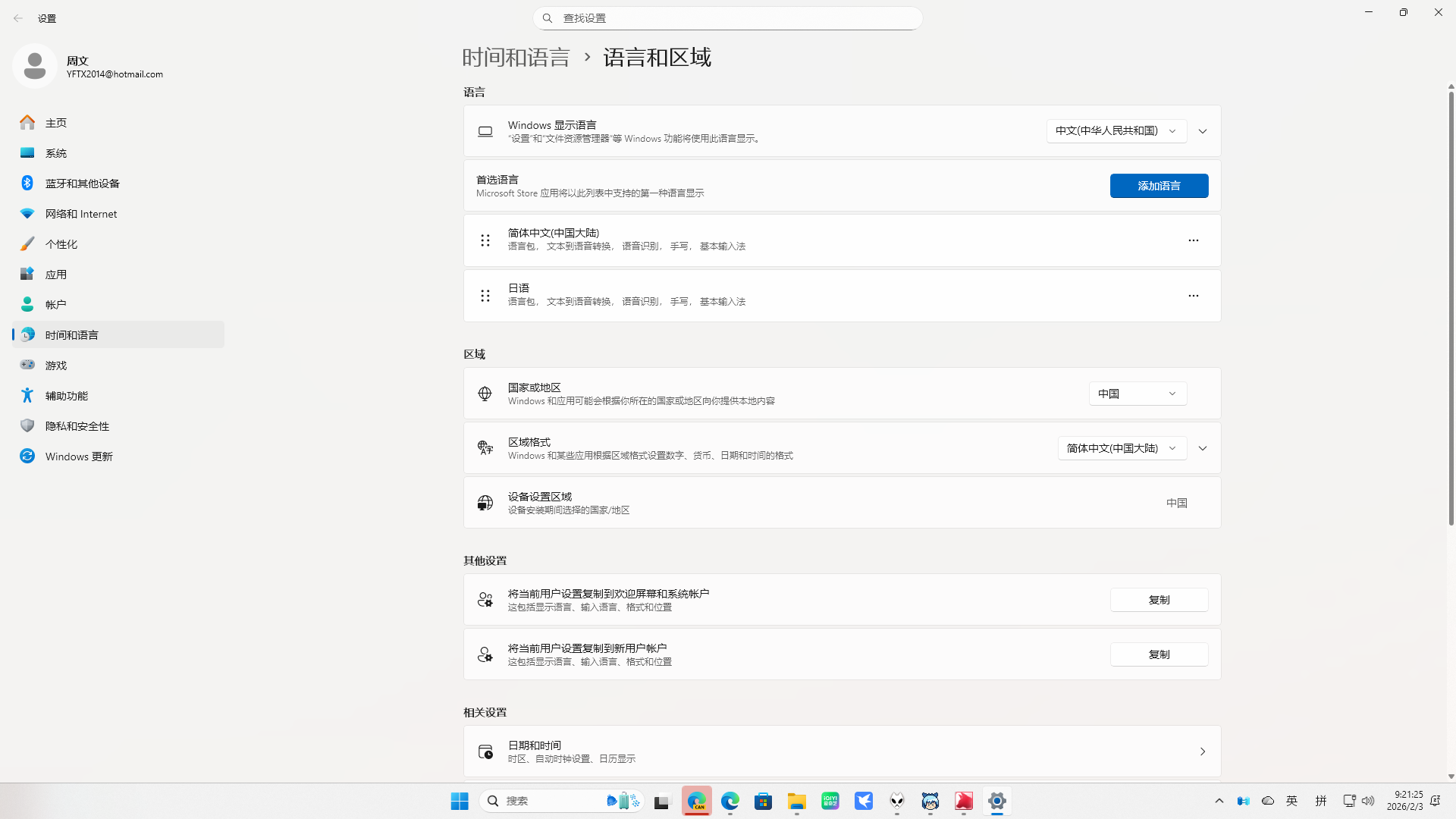Launch Microsoft Edge from the taskbar
This screenshot has width=1456, height=819.
[730, 801]
